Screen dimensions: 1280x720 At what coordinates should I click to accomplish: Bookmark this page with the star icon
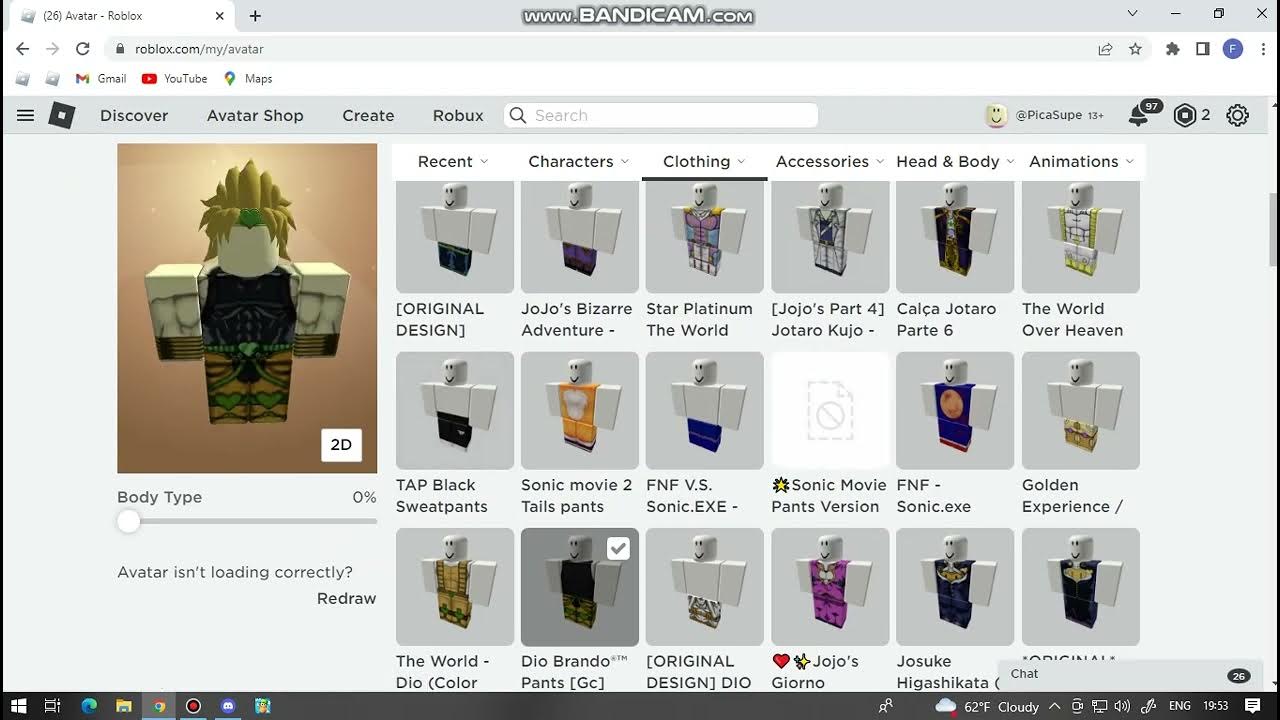[1135, 49]
